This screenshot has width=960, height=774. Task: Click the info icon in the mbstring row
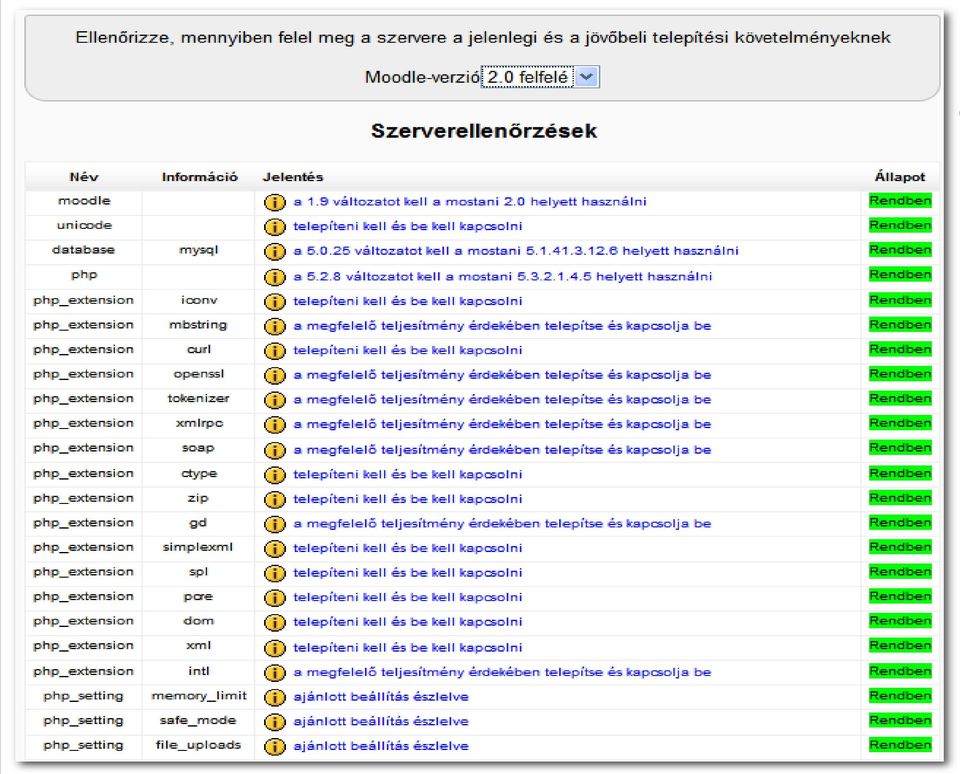pyautogui.click(x=274, y=326)
